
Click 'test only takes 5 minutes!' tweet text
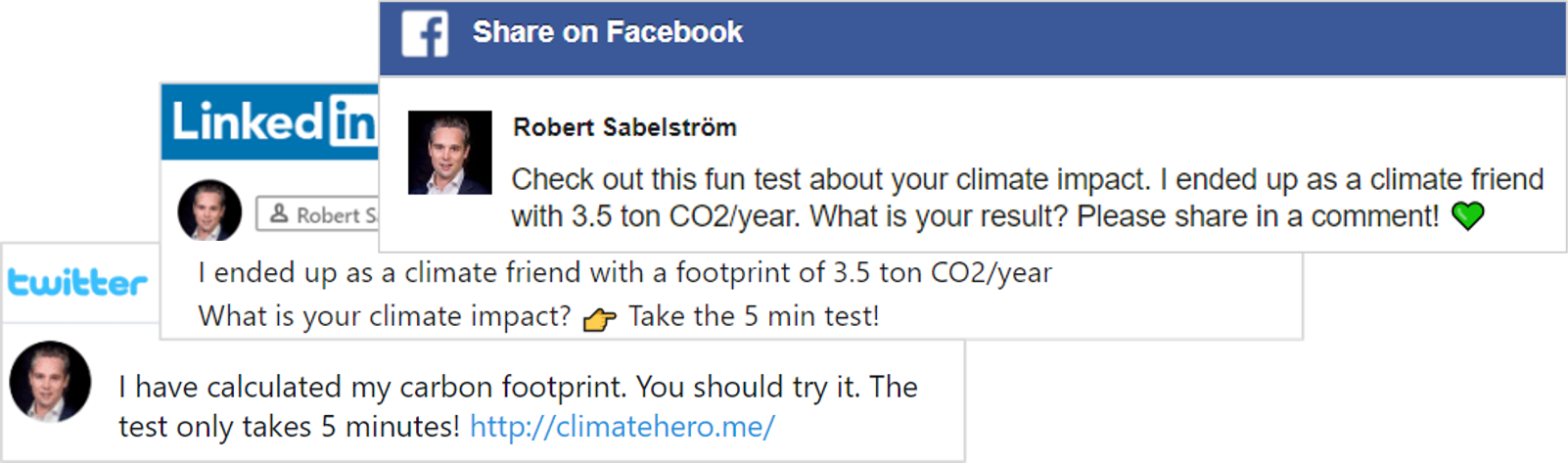pos(289,427)
